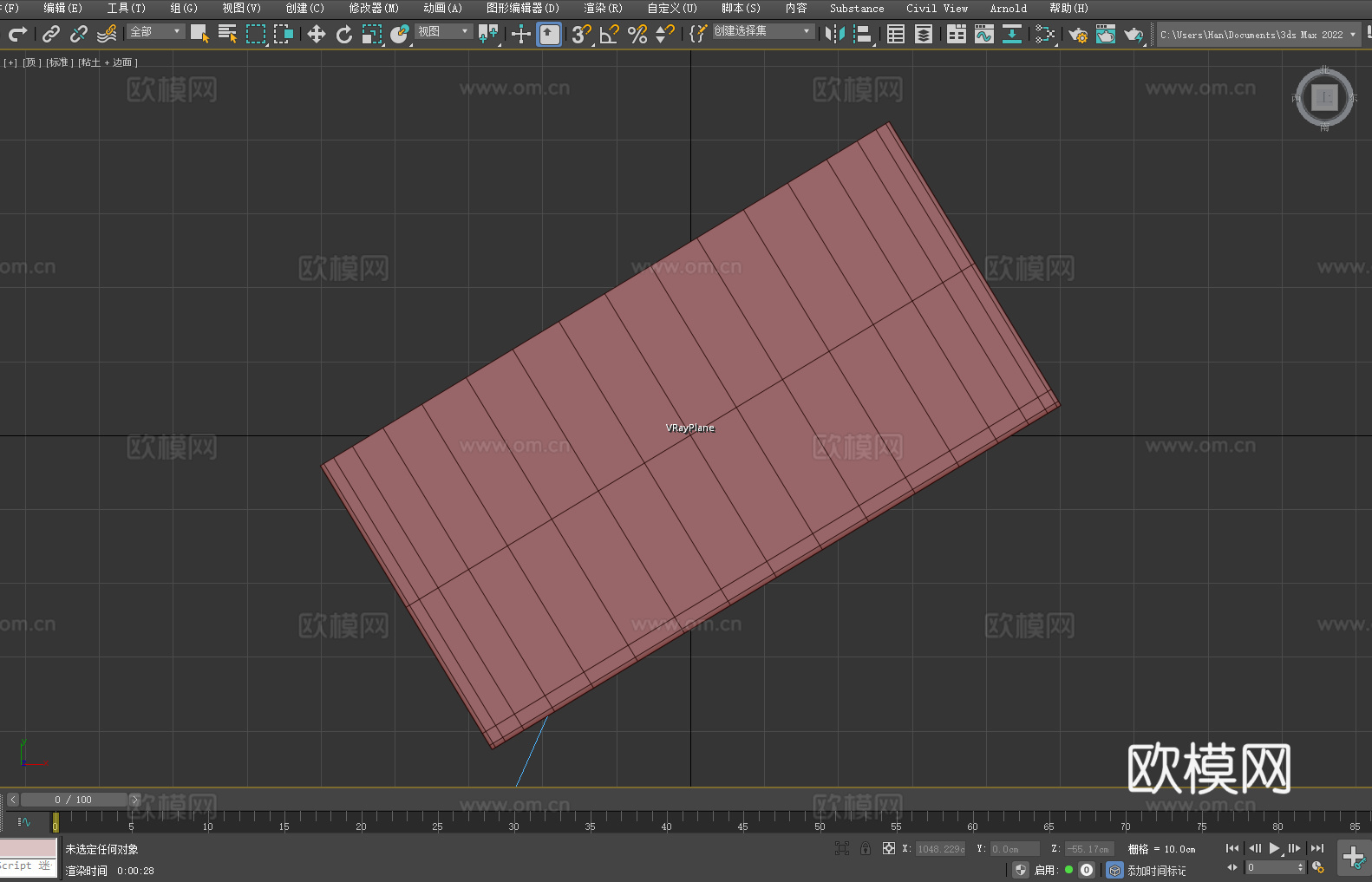Open Edit Named Selection Sets
Screen dimensions: 1372x882
pyautogui.click(x=698, y=34)
